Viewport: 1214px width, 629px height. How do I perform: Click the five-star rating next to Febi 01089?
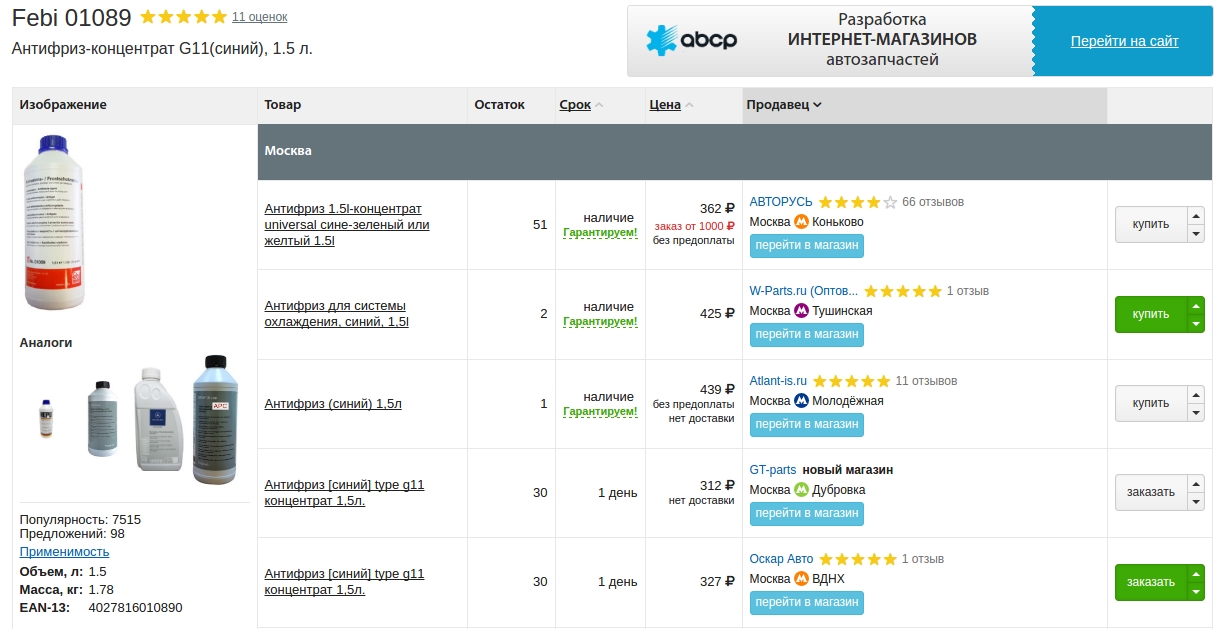(183, 17)
